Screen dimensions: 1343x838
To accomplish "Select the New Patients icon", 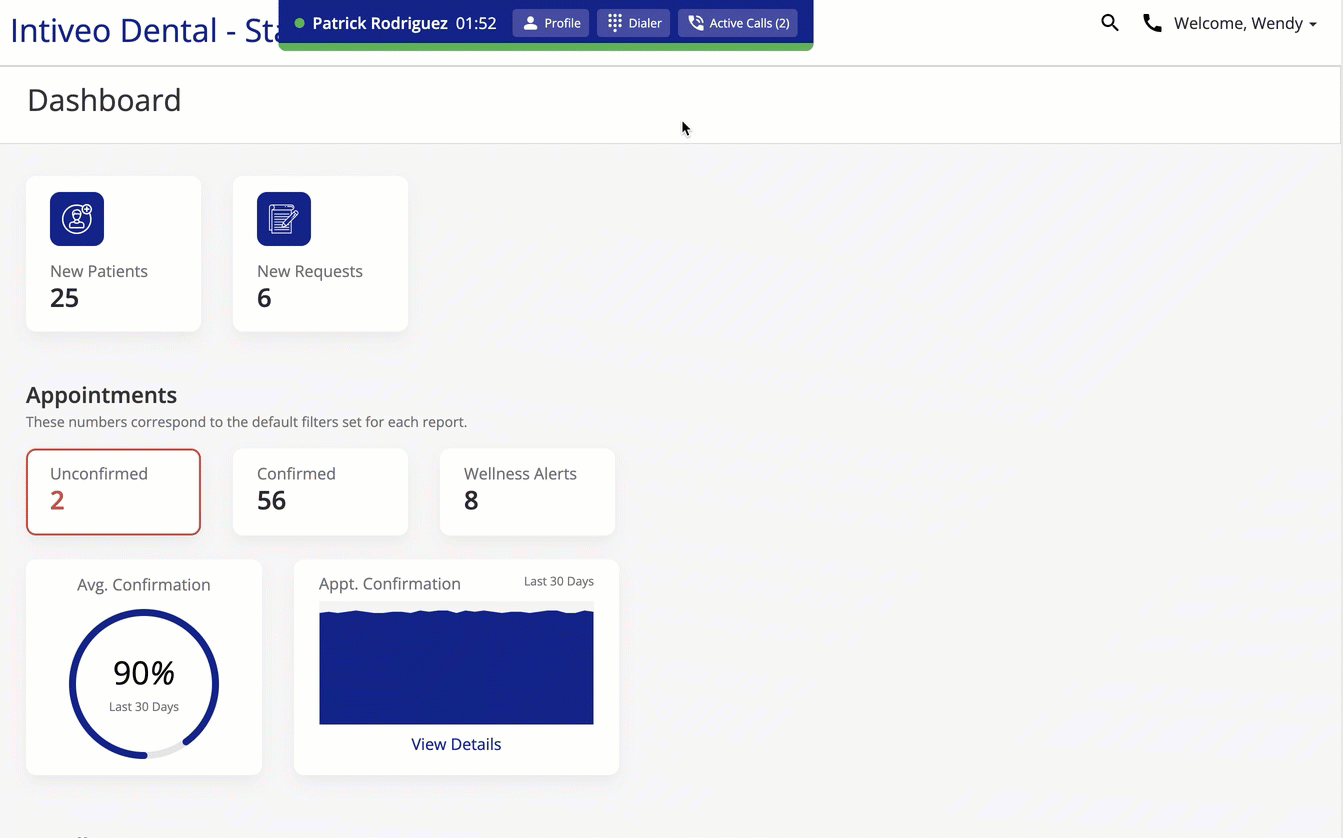I will pyautogui.click(x=77, y=219).
